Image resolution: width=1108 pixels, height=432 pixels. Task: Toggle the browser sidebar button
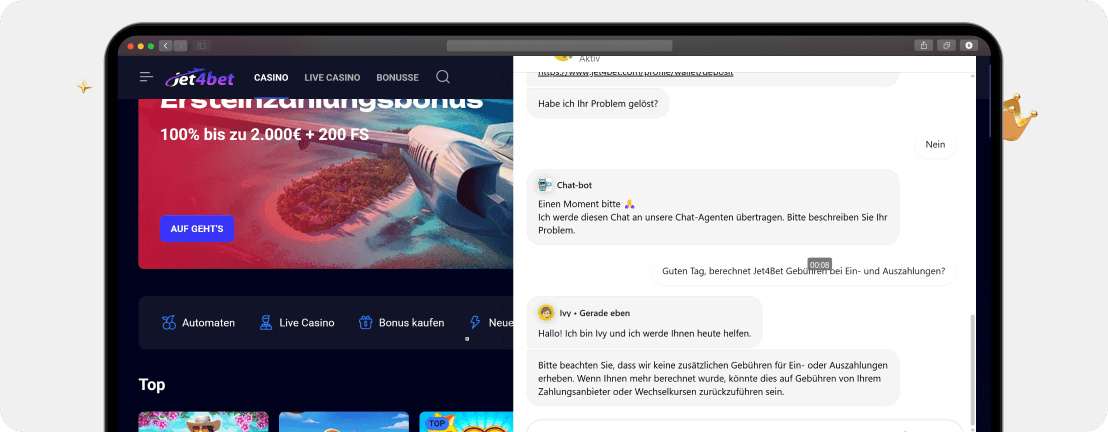click(202, 45)
